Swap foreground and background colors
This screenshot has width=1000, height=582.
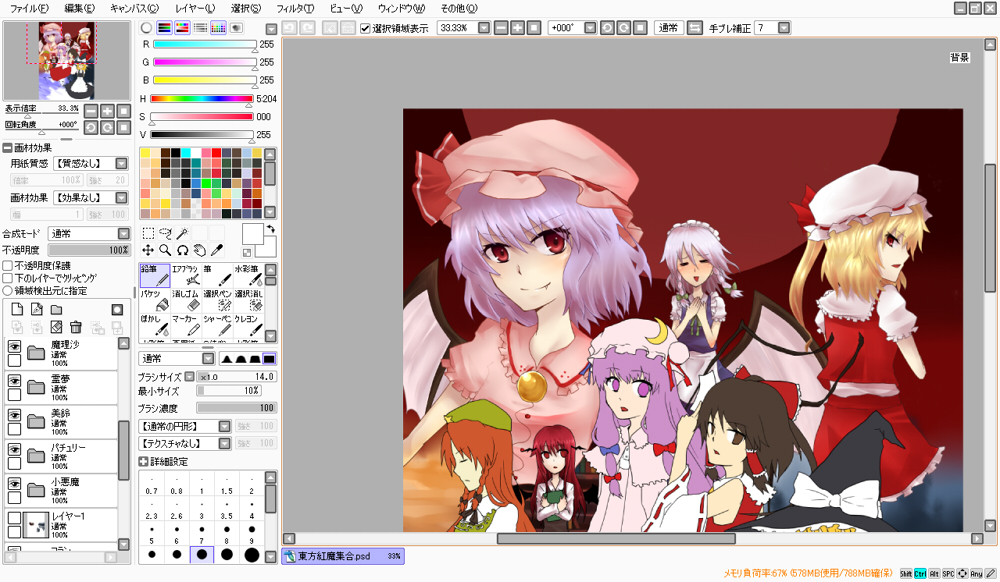click(271, 229)
